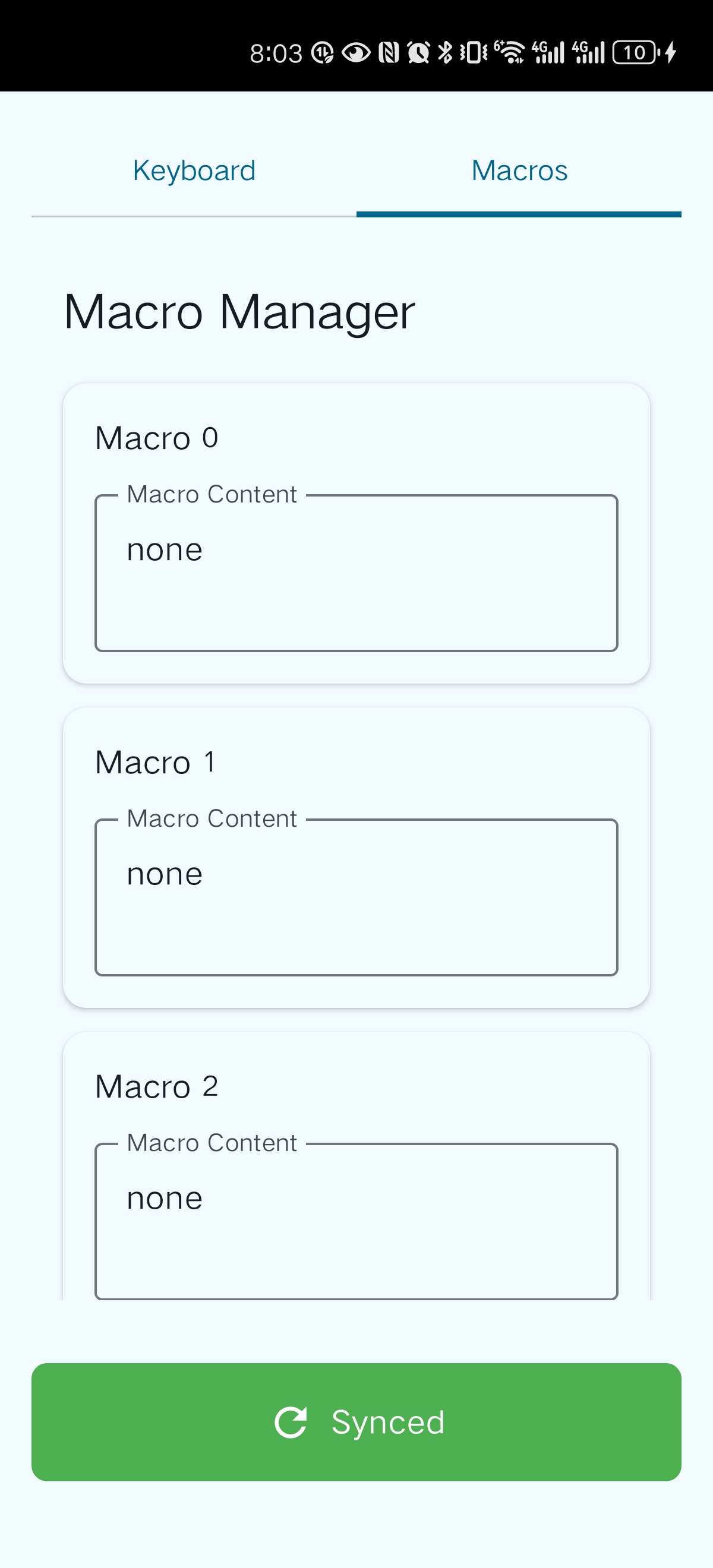The image size is (713, 1568).
Task: Switch to the Keyboard tab
Action: [194, 171]
